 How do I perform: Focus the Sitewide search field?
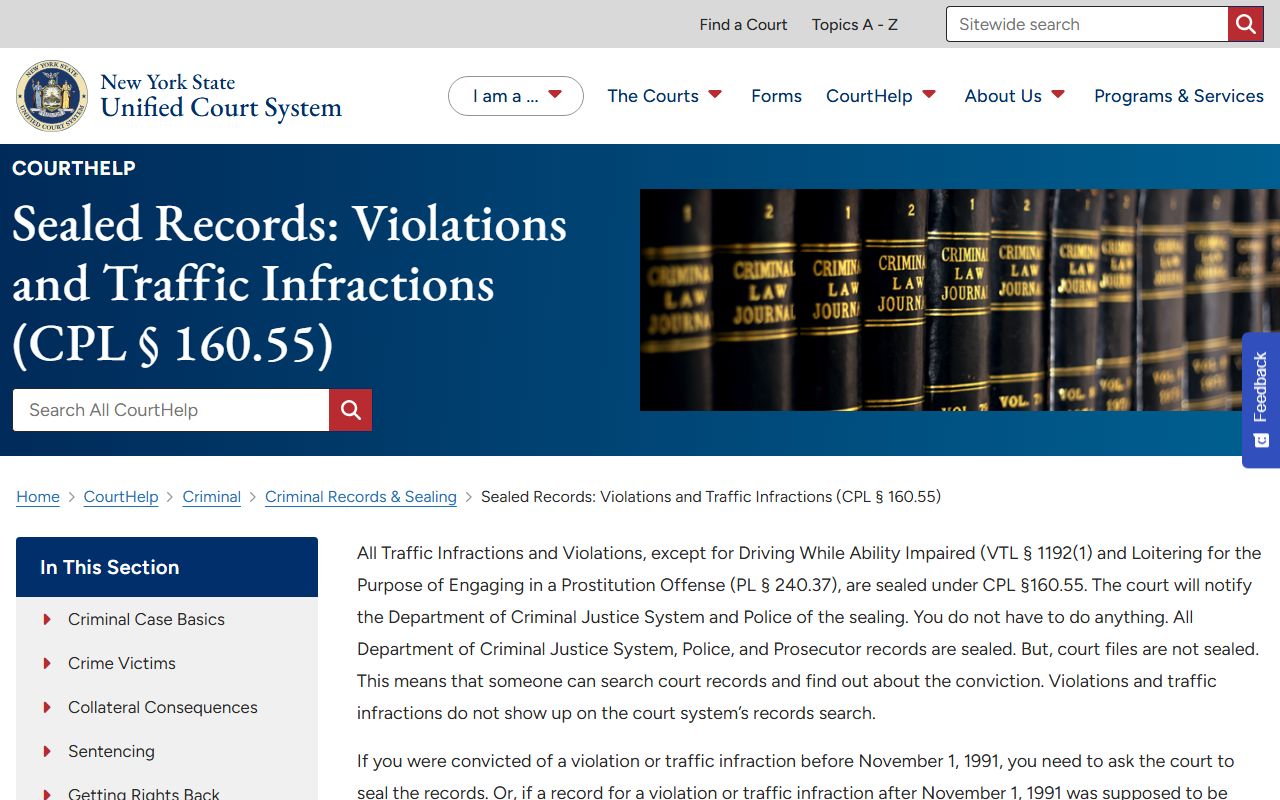(x=1087, y=24)
